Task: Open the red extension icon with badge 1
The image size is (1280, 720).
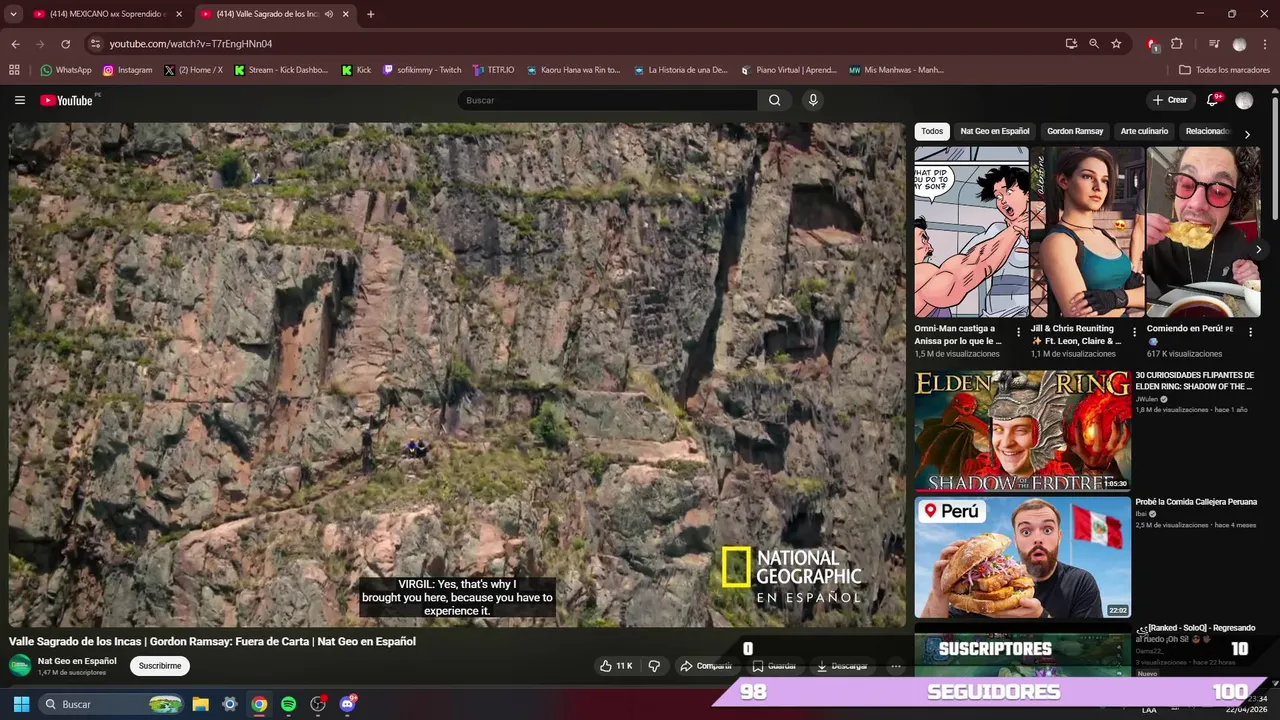Action: [x=1152, y=44]
